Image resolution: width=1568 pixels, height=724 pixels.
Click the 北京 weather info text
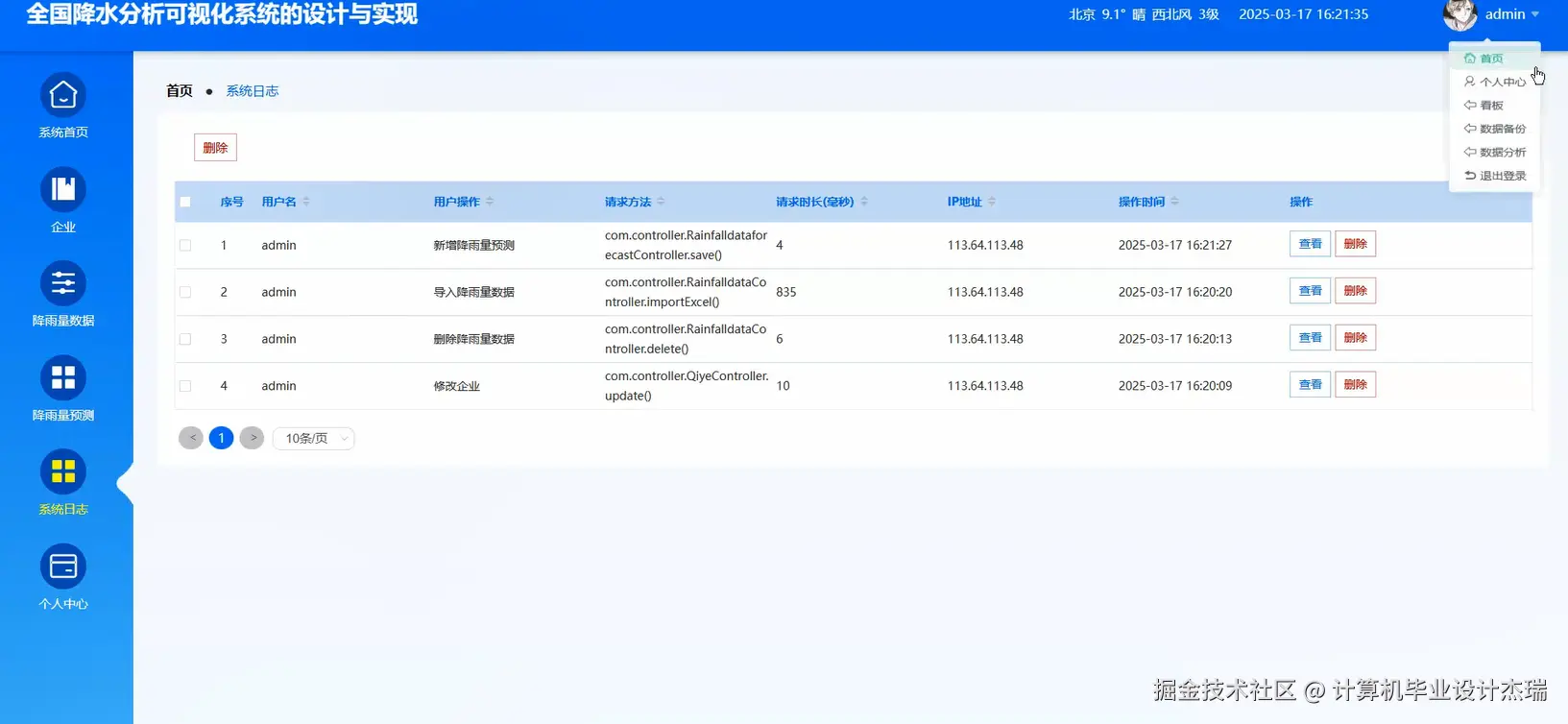pyautogui.click(x=1144, y=14)
